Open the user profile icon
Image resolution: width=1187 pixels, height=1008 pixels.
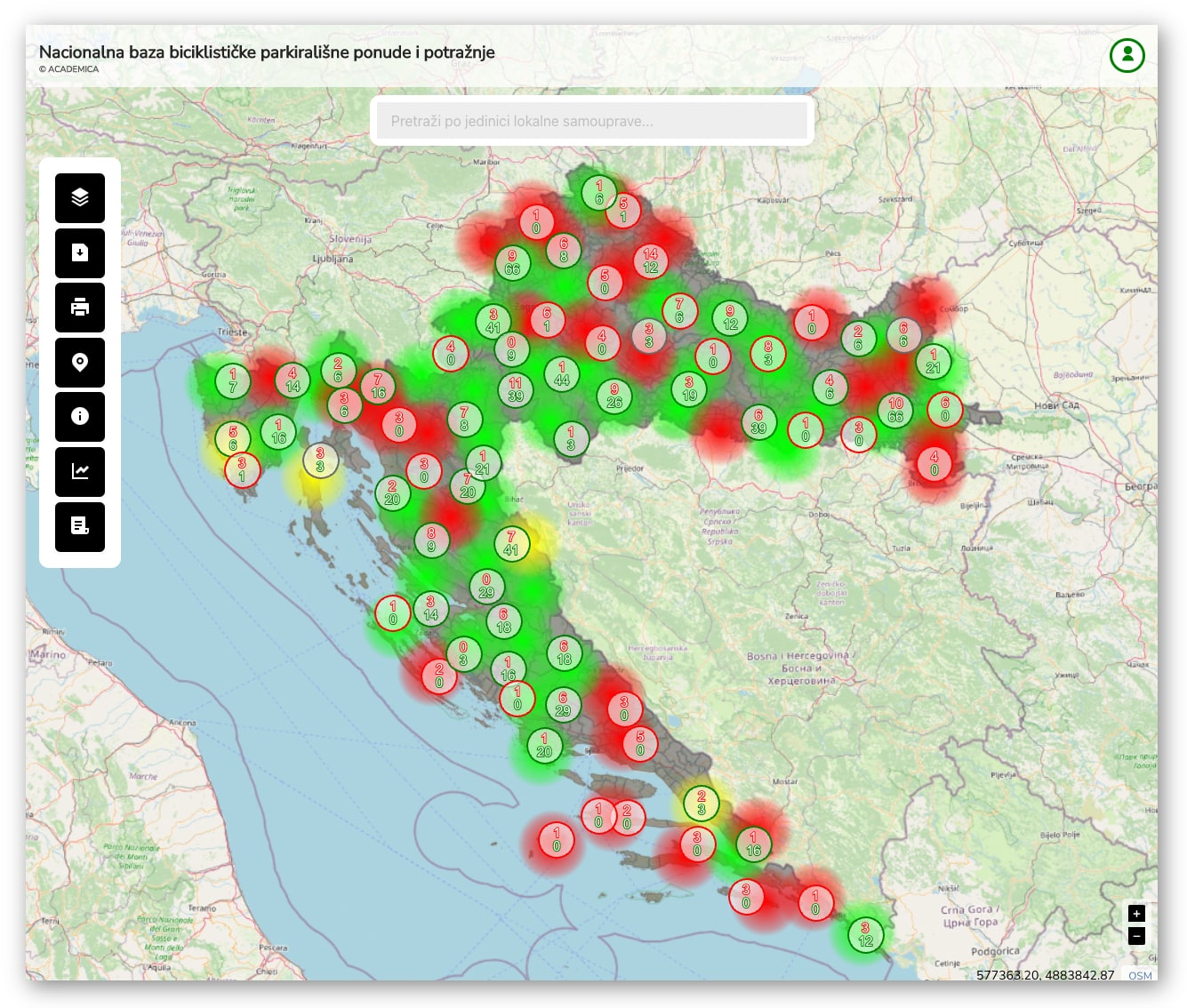click(x=1127, y=55)
